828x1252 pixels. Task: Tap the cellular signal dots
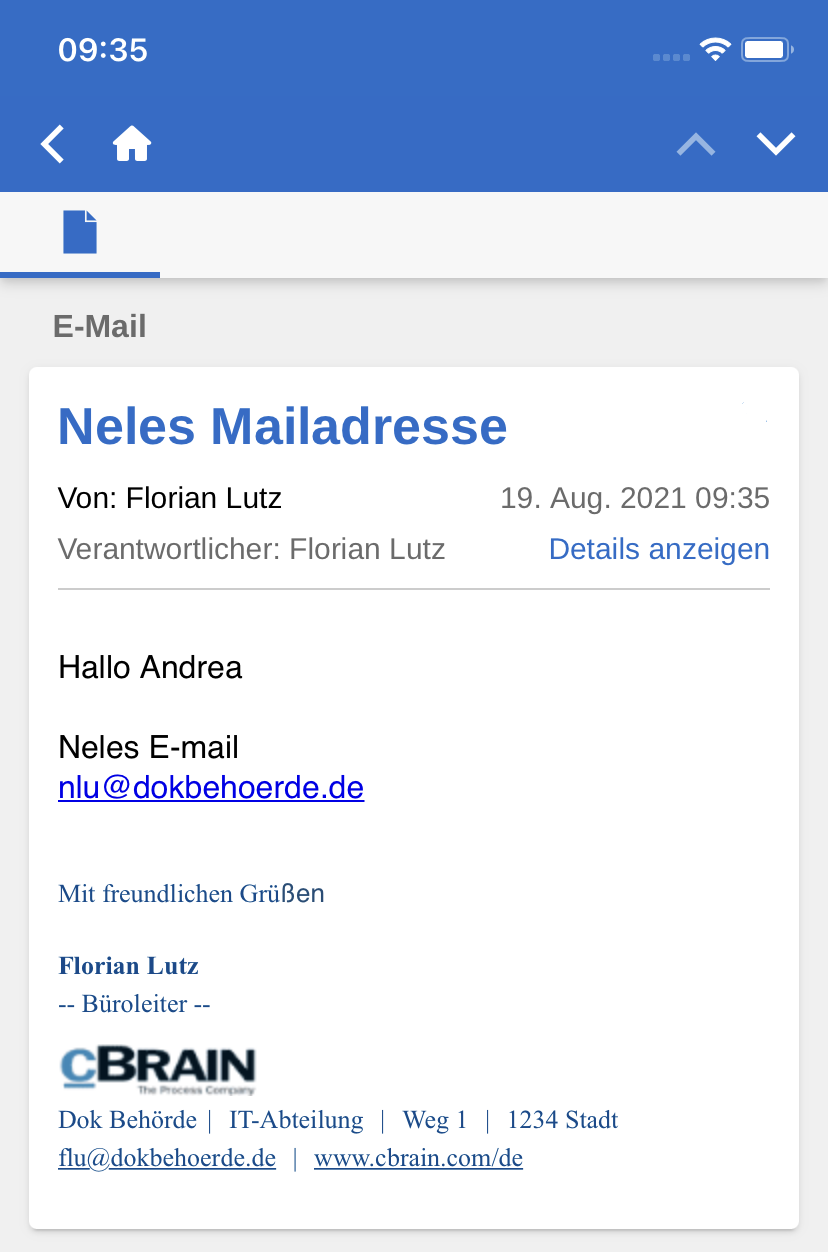(x=671, y=57)
